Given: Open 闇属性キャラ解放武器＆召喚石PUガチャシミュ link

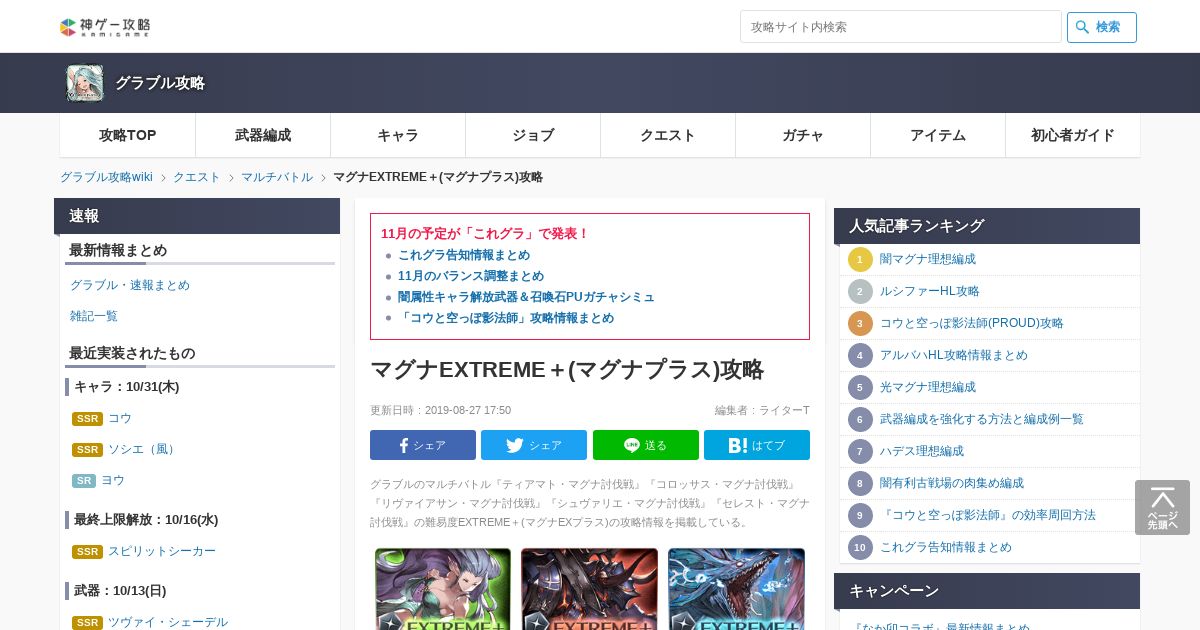Looking at the screenshot, I should click(x=526, y=297).
